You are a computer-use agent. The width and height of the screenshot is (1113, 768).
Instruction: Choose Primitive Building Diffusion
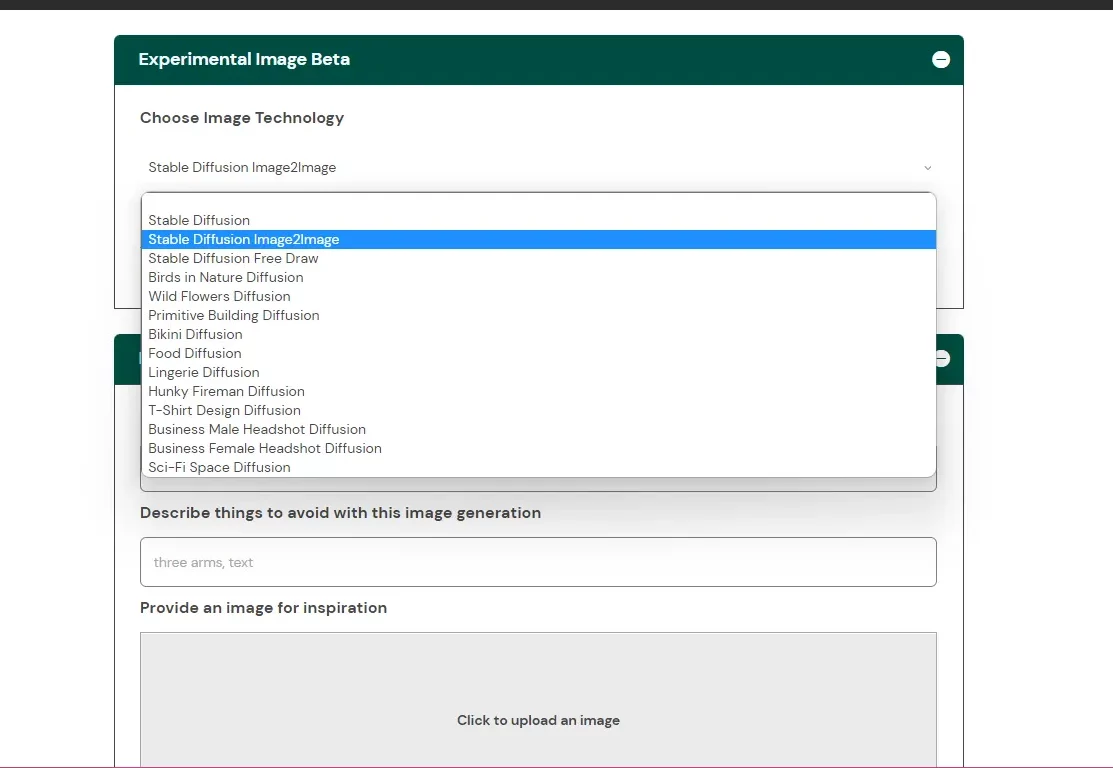[x=234, y=315]
